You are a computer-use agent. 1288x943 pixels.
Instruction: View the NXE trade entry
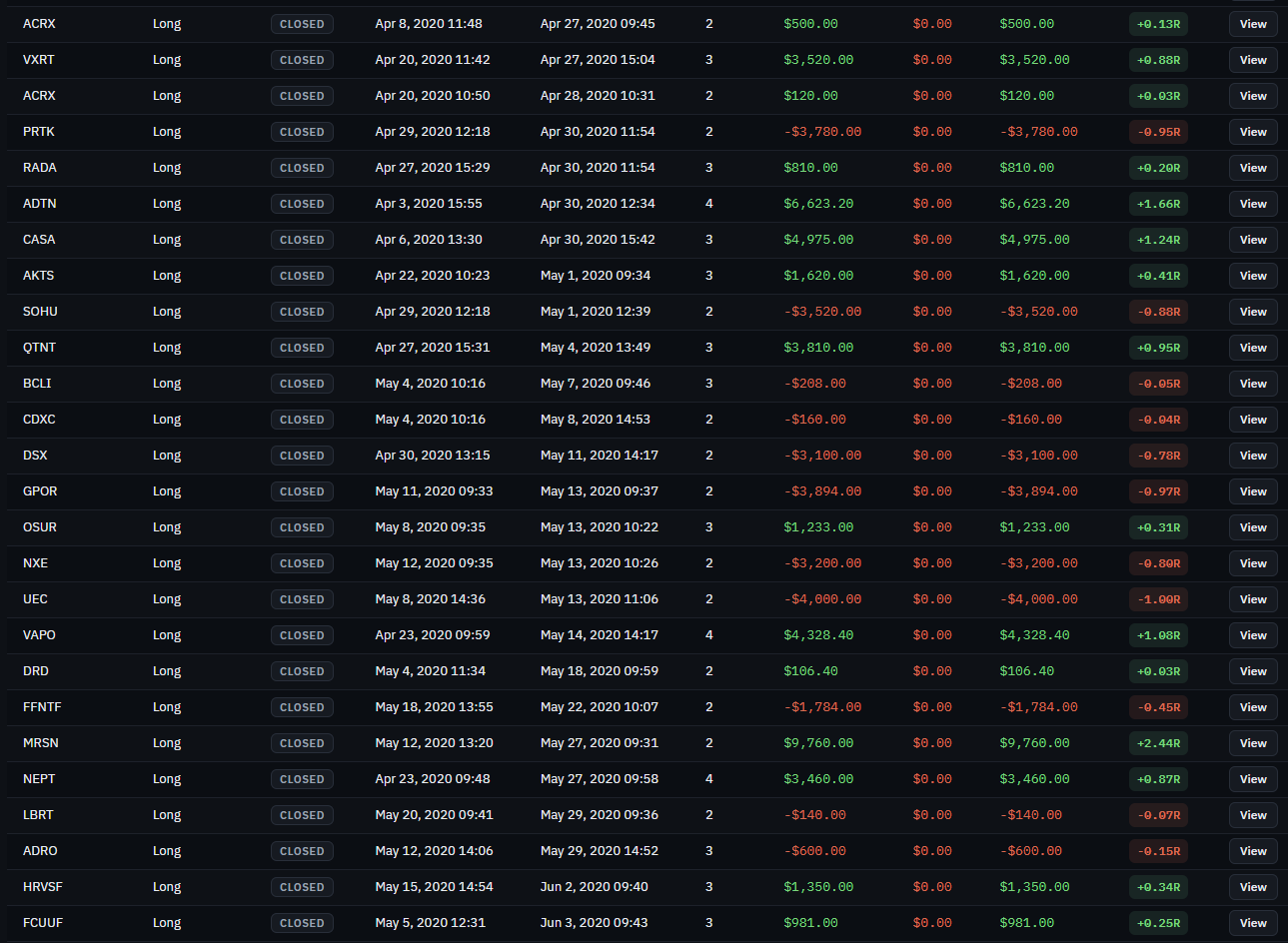[1253, 563]
